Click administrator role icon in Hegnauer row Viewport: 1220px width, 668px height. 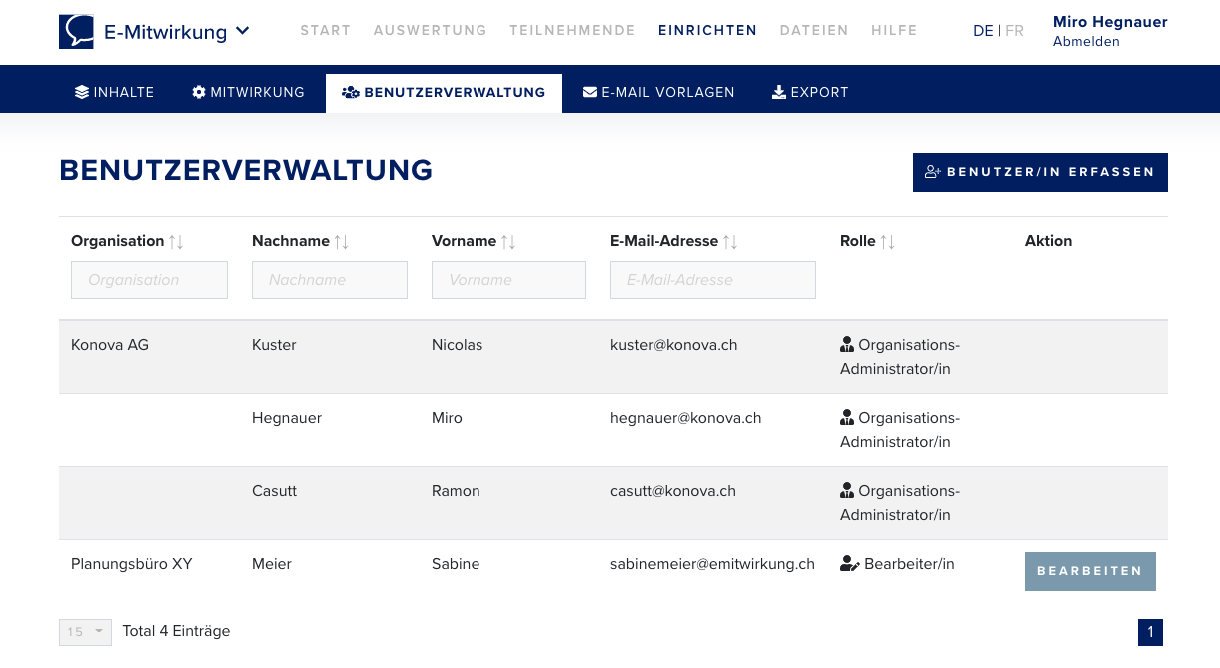[x=847, y=417]
